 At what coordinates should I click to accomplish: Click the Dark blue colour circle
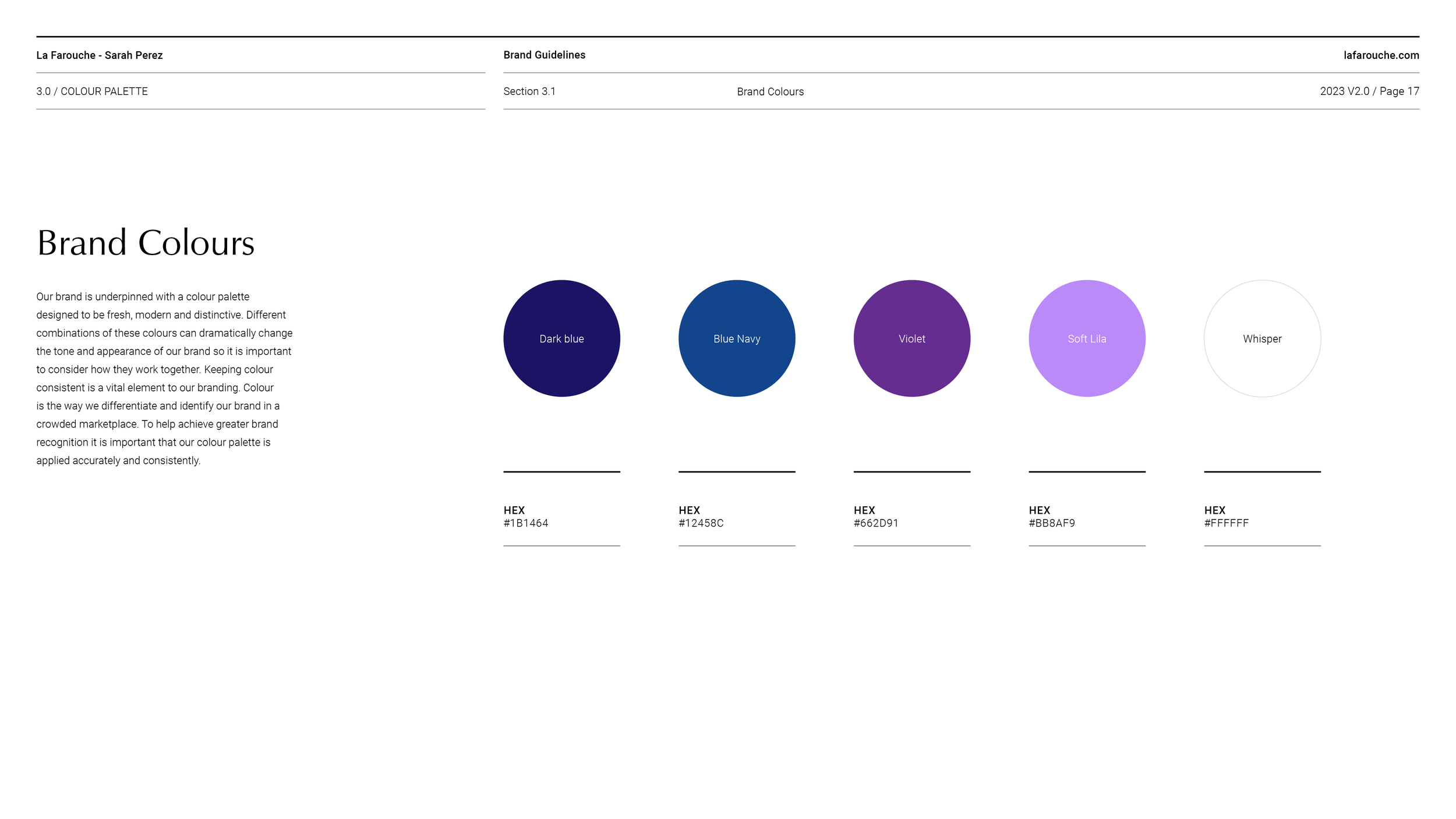561,338
